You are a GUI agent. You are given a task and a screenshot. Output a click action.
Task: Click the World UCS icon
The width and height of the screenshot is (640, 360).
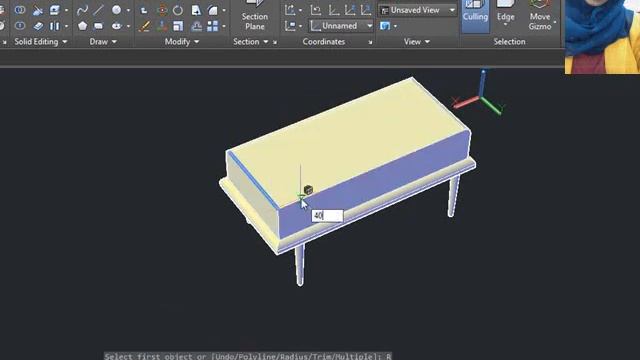click(334, 10)
